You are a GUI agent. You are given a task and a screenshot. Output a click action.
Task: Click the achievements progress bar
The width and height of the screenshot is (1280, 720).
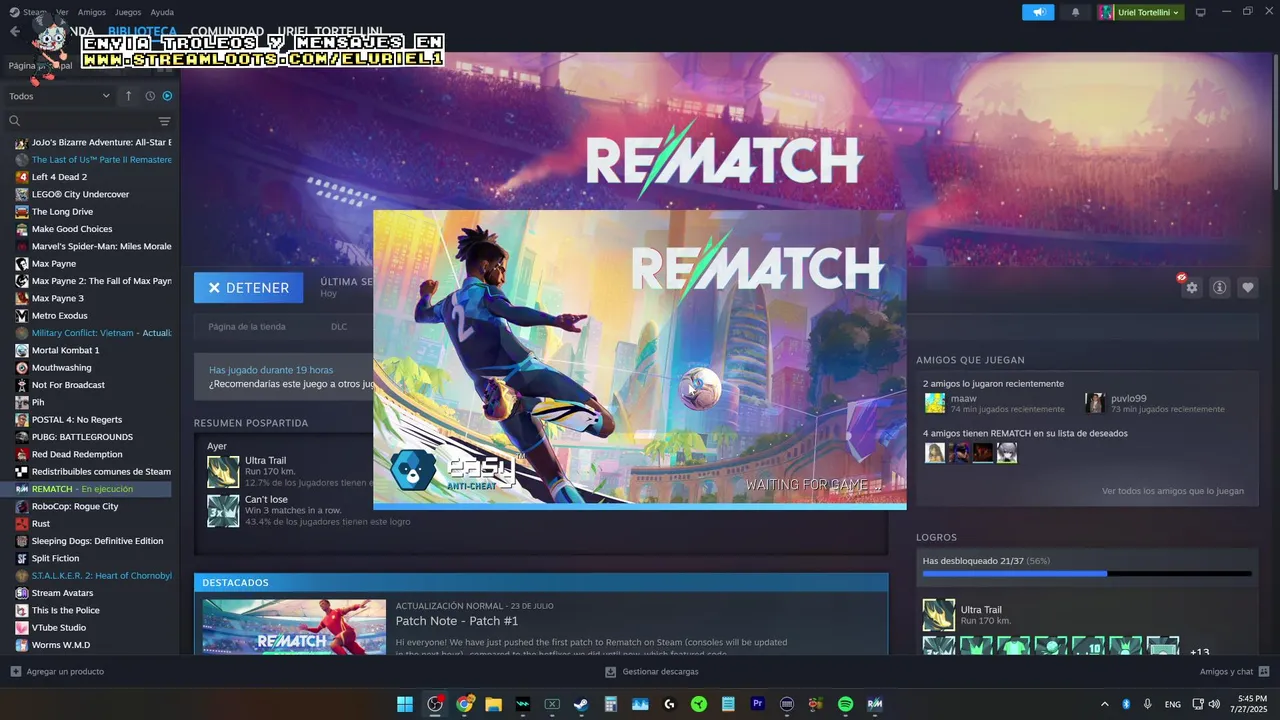[1087, 574]
